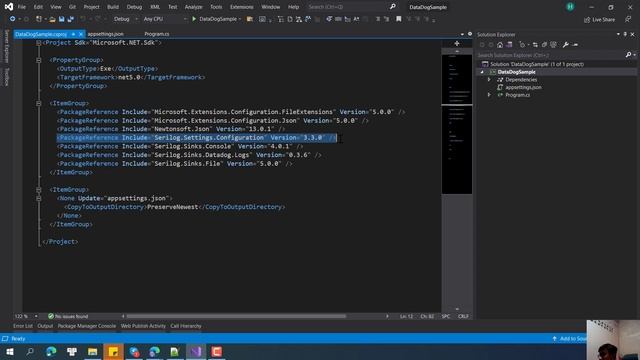640x360 pixels.
Task: Click the Sync with Active Document icon
Action: point(535,45)
